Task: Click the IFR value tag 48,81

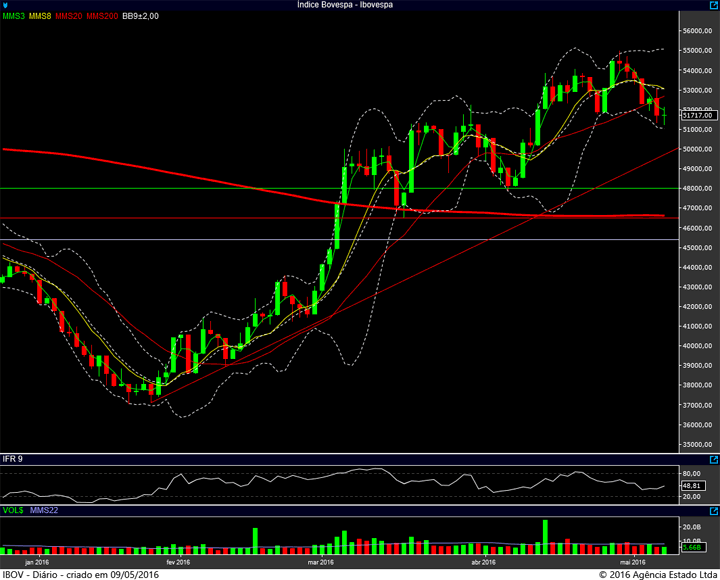Action: pos(692,485)
